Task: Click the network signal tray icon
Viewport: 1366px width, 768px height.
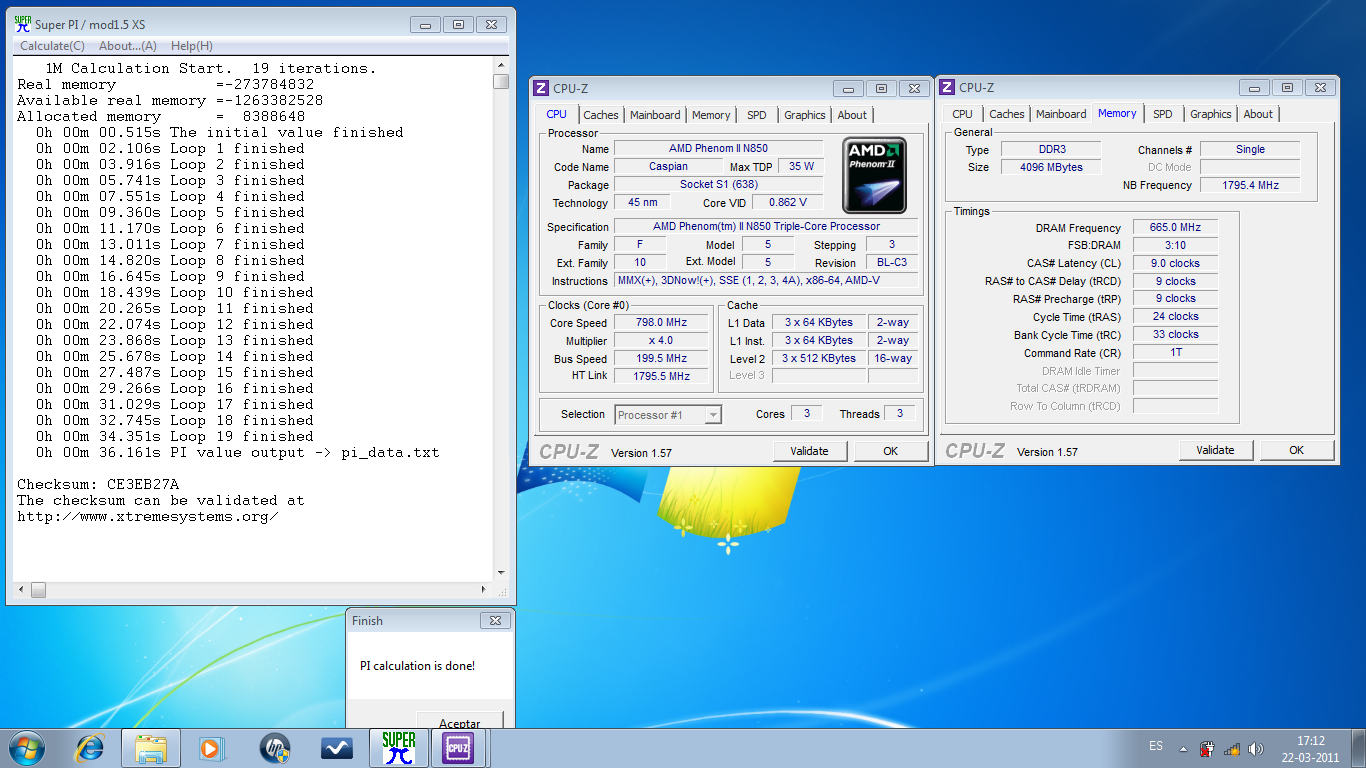Action: tap(1232, 748)
